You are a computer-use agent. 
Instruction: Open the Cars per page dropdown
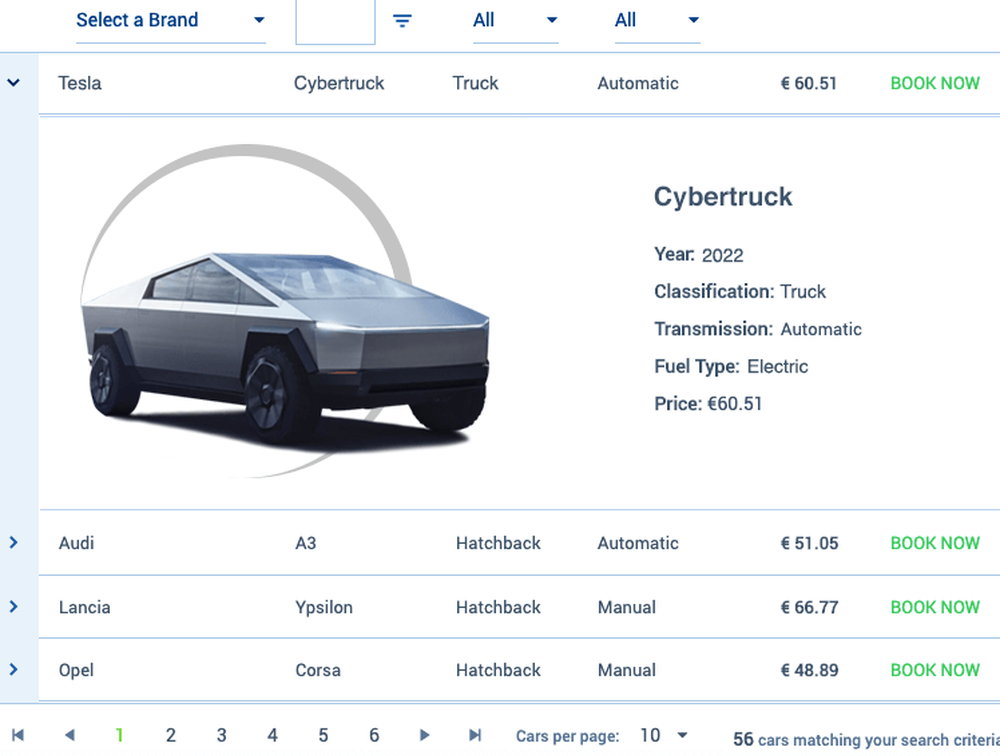click(x=664, y=736)
